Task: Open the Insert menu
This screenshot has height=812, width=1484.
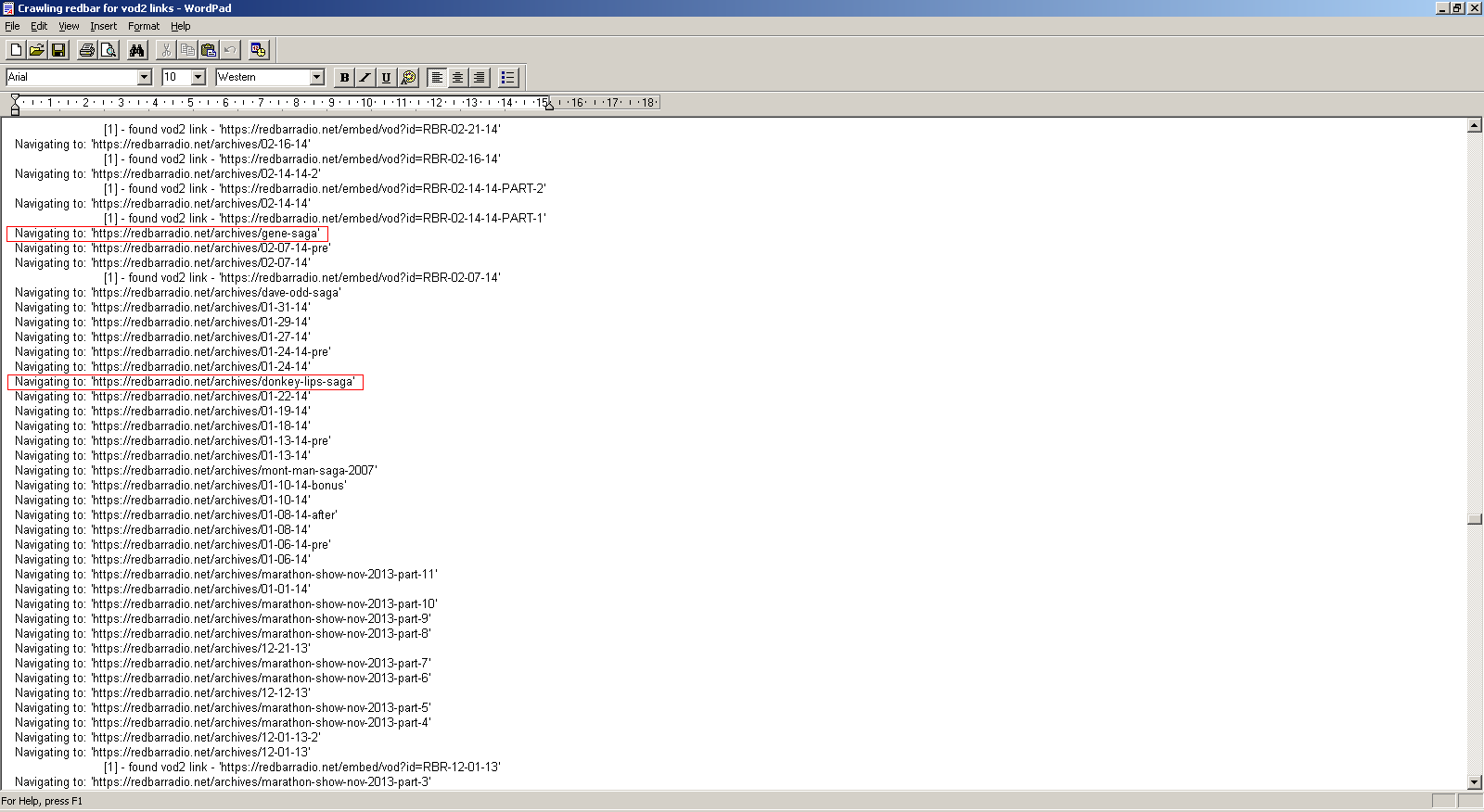Action: pos(104,26)
